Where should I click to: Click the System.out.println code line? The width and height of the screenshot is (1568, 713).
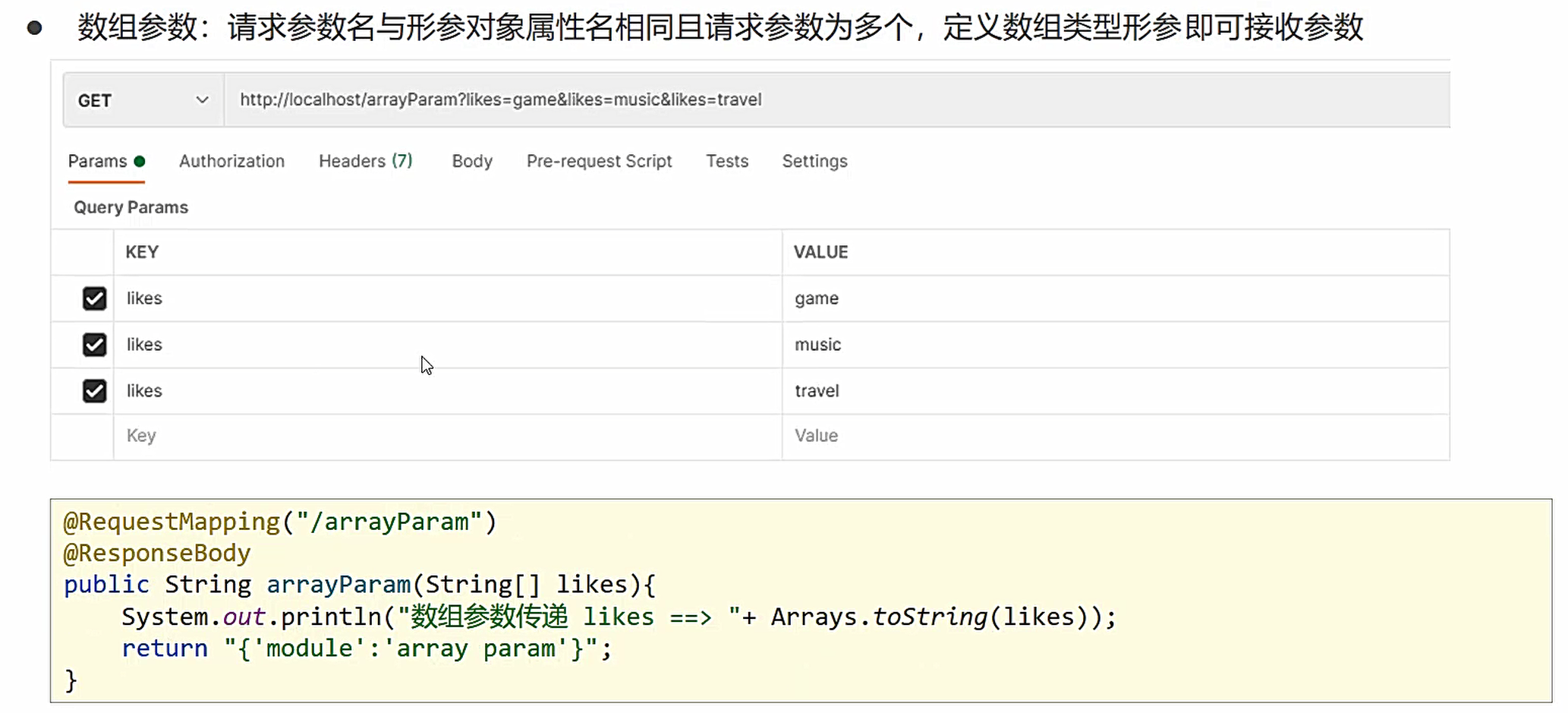coord(619,617)
